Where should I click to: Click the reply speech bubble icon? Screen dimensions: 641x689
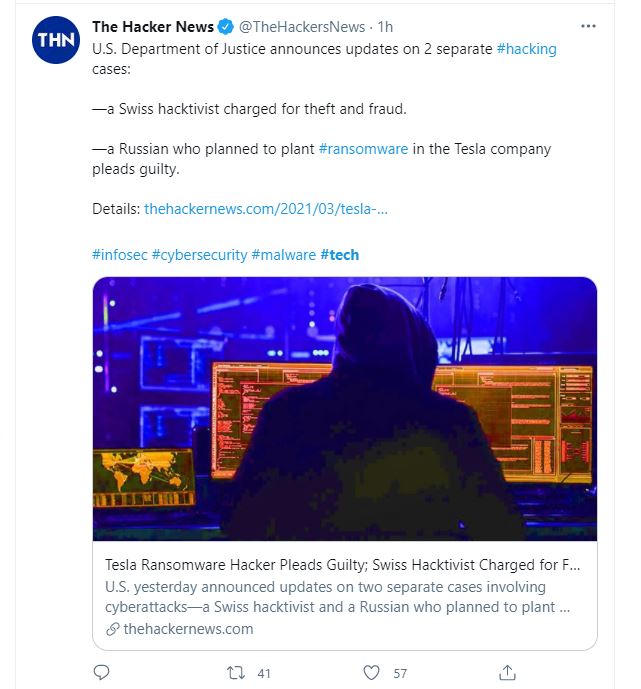pyautogui.click(x=101, y=672)
